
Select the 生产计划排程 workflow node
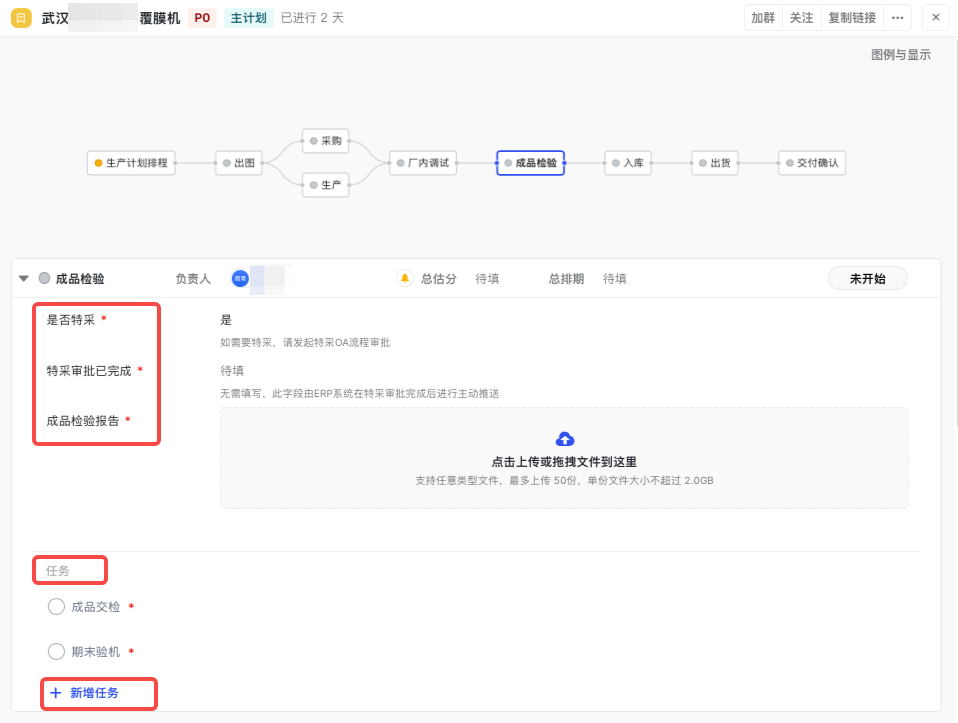pyautogui.click(x=131, y=163)
